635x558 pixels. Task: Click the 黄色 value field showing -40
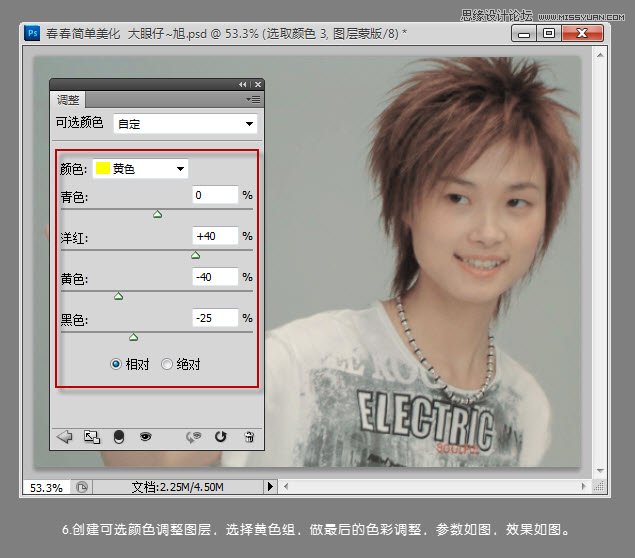(x=215, y=277)
